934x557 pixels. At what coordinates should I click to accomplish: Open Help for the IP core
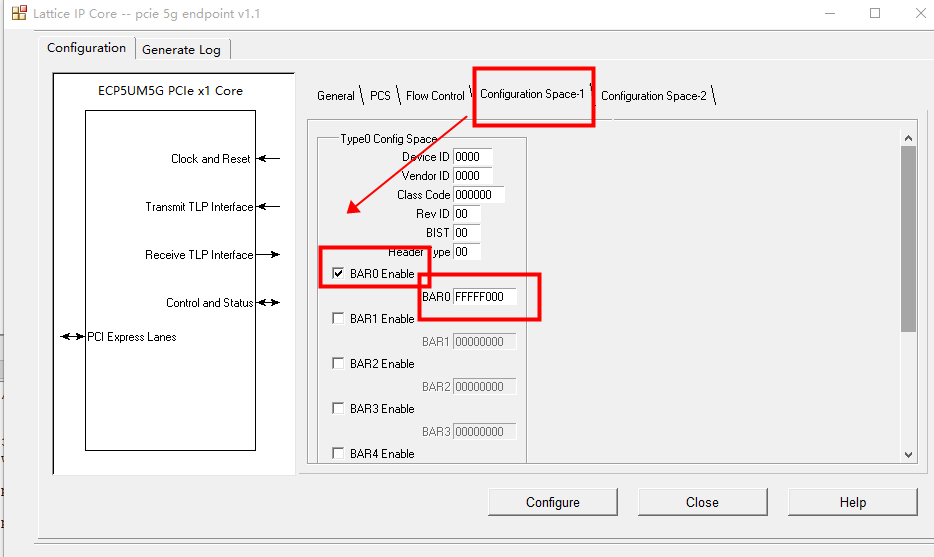pyautogui.click(x=852, y=502)
